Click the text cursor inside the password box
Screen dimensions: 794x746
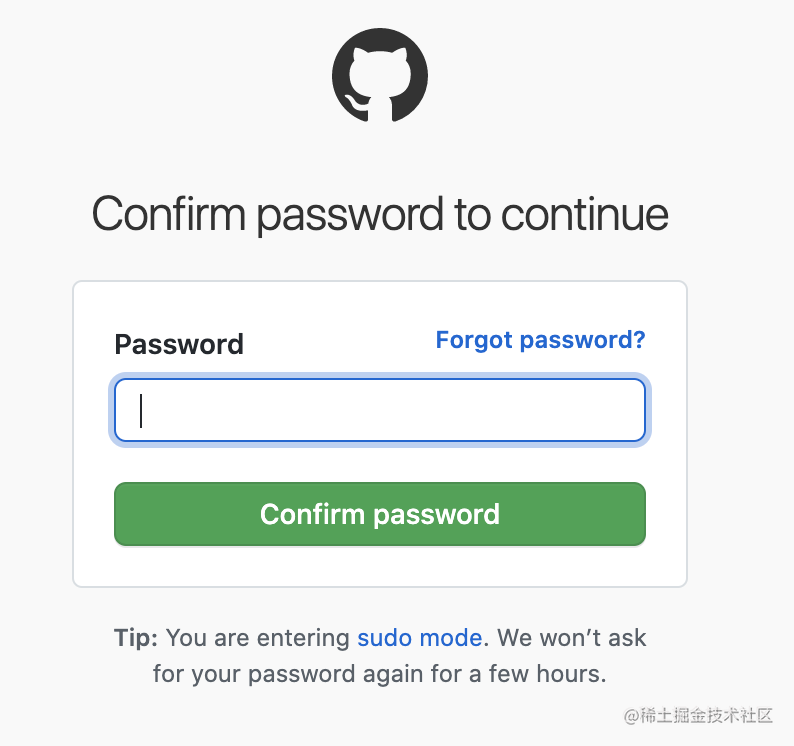click(141, 410)
